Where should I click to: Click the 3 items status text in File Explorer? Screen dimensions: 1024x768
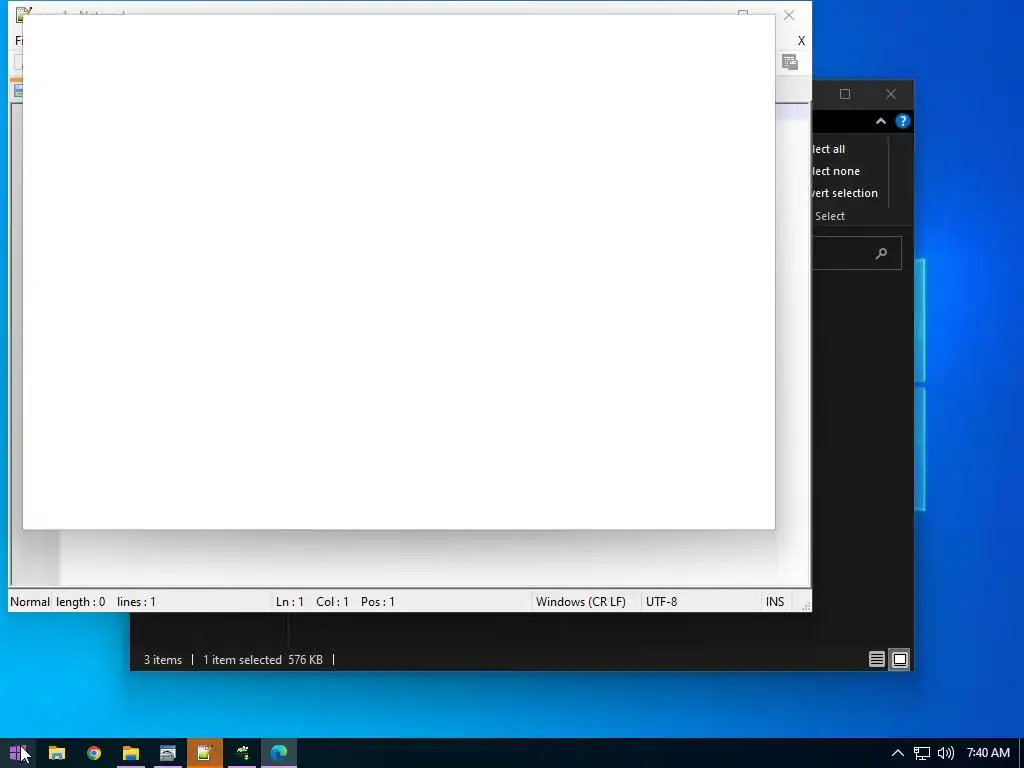(x=163, y=660)
